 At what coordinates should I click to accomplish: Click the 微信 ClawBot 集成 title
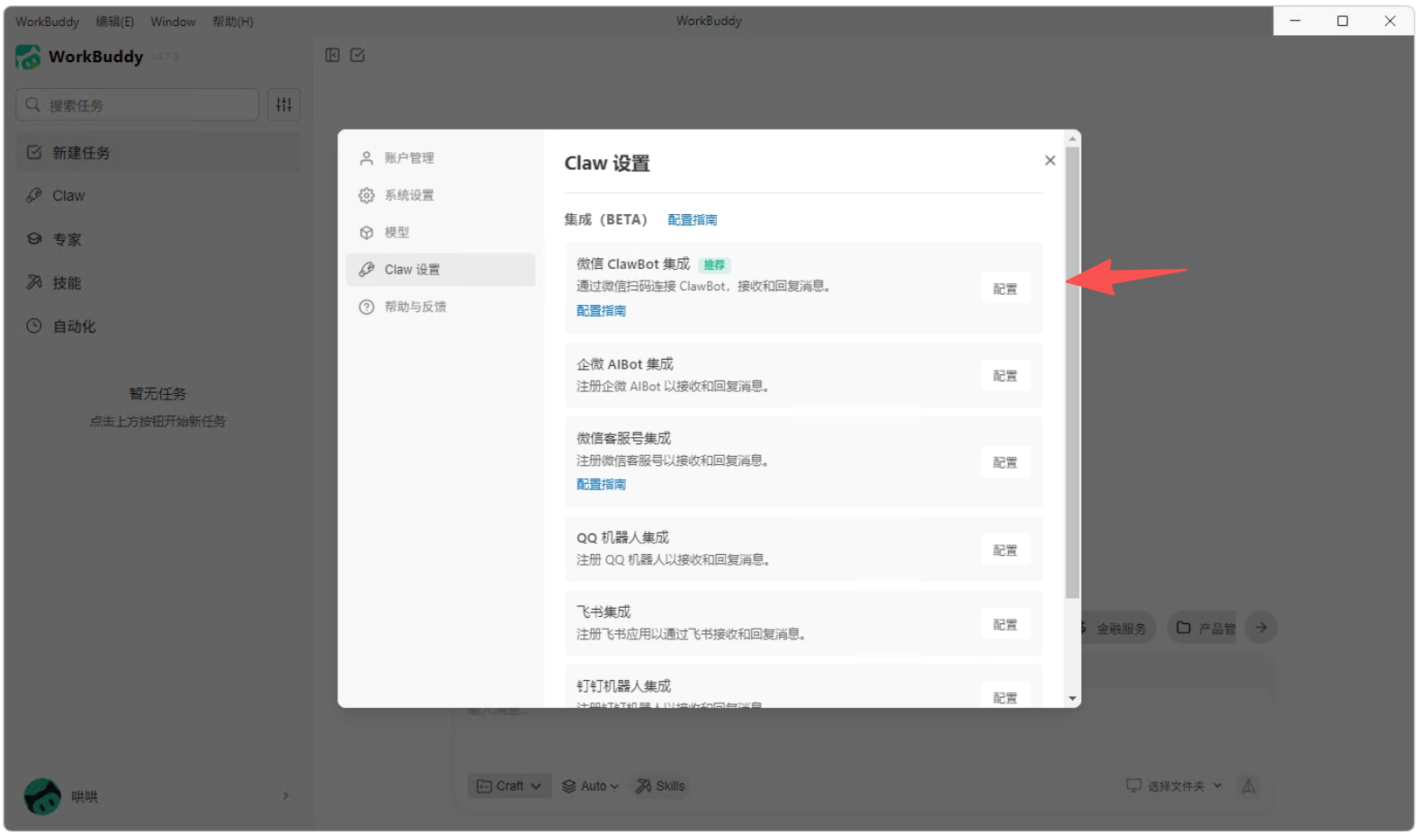pos(633,264)
